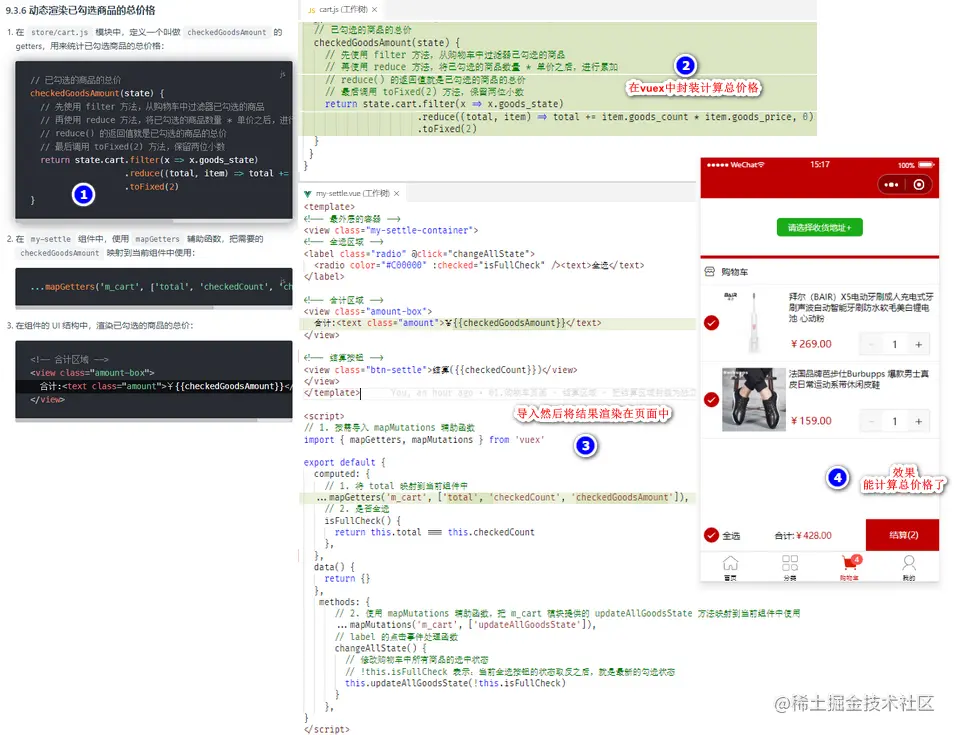The width and height of the screenshot is (956, 735).
Task: Click the 法国品牌芭步仕Burbupps product title
Action: (858, 379)
